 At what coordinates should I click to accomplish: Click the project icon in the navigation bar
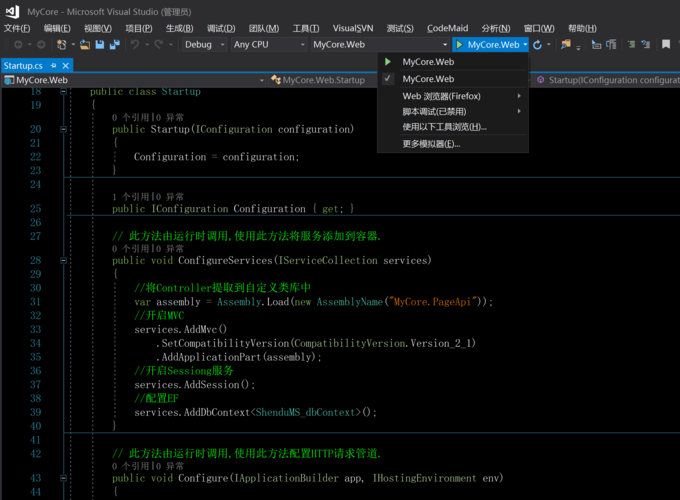[9, 80]
